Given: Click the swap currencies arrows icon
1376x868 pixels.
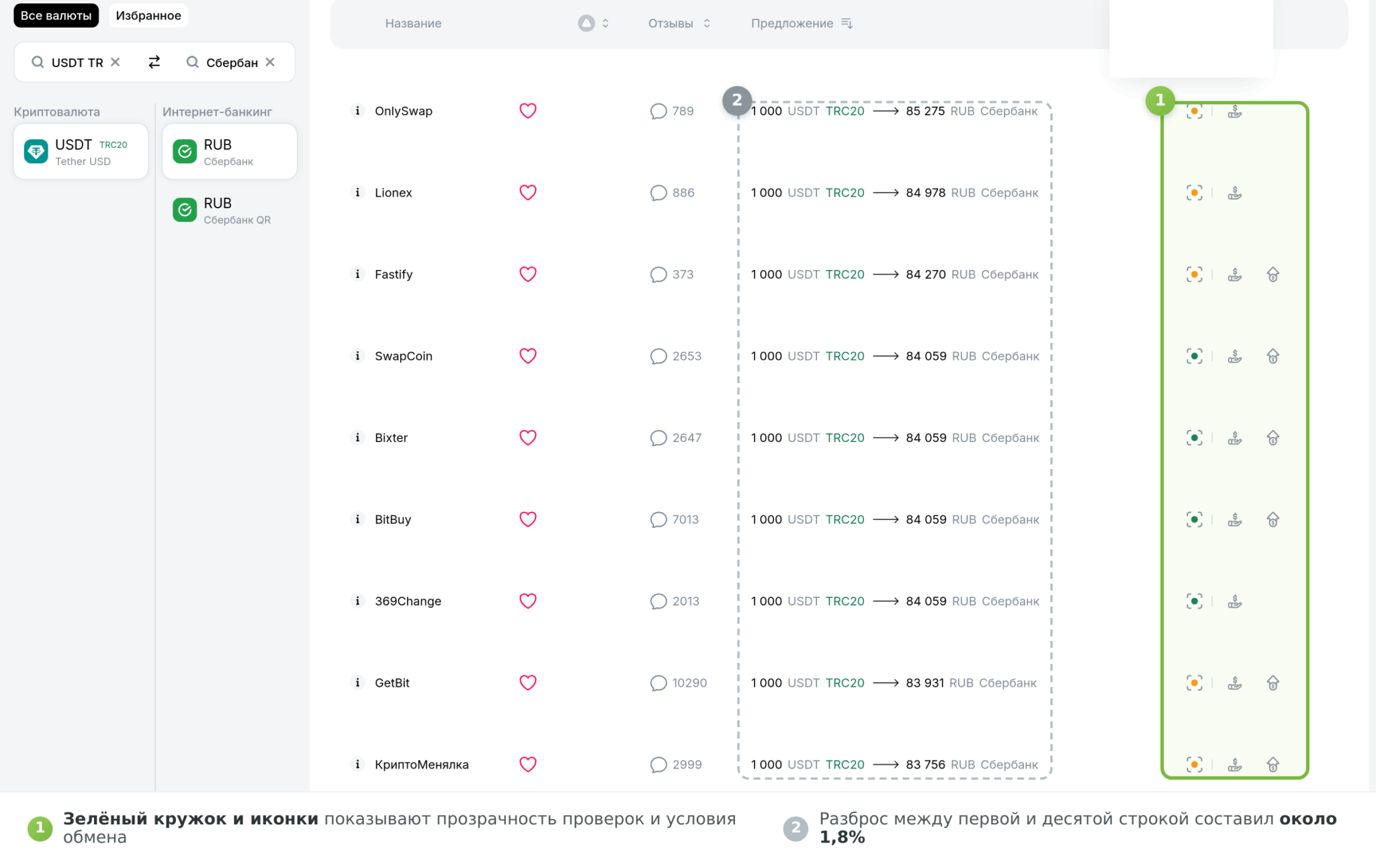Looking at the screenshot, I should point(154,62).
